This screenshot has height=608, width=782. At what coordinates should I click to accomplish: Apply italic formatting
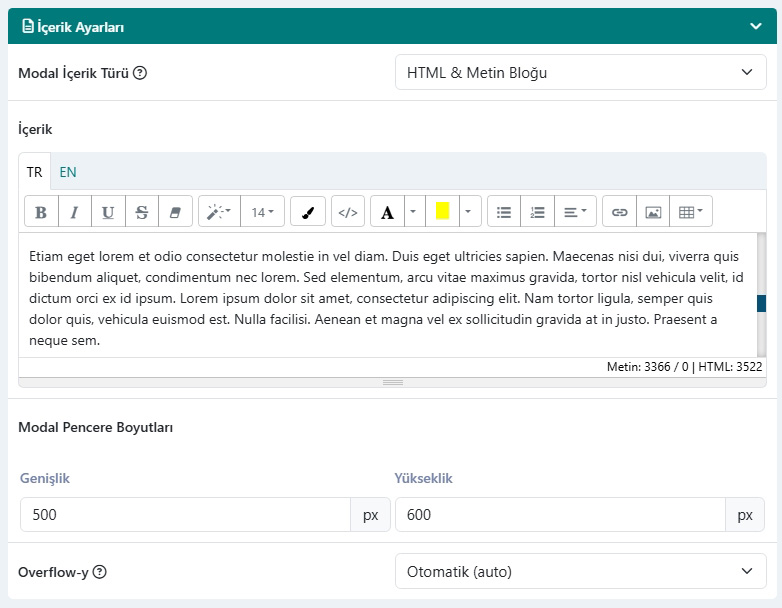(x=75, y=212)
